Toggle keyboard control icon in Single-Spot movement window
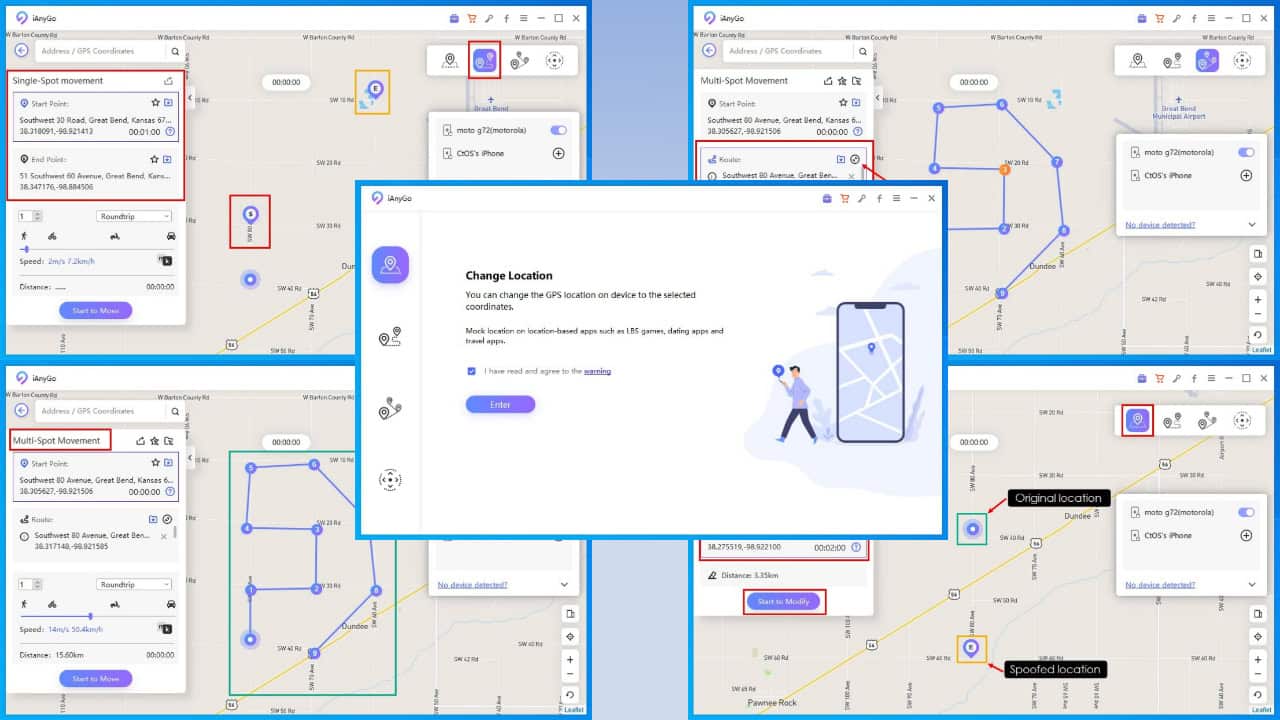Screen dimensions: 1280x720 pyautogui.click(x=165, y=261)
